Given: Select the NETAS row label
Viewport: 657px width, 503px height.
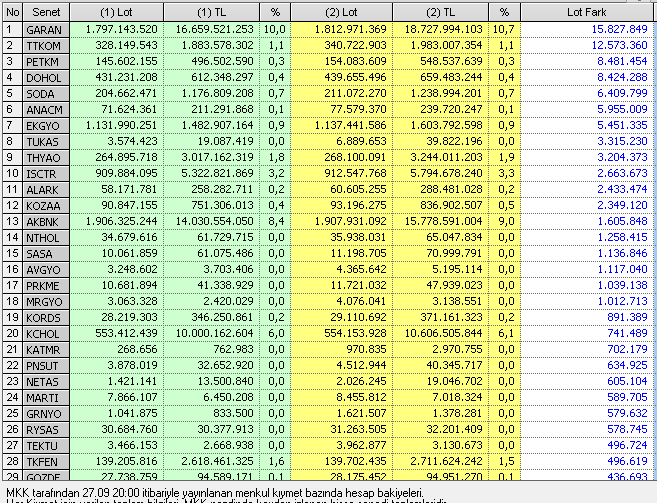Looking at the screenshot, I should point(46,382).
